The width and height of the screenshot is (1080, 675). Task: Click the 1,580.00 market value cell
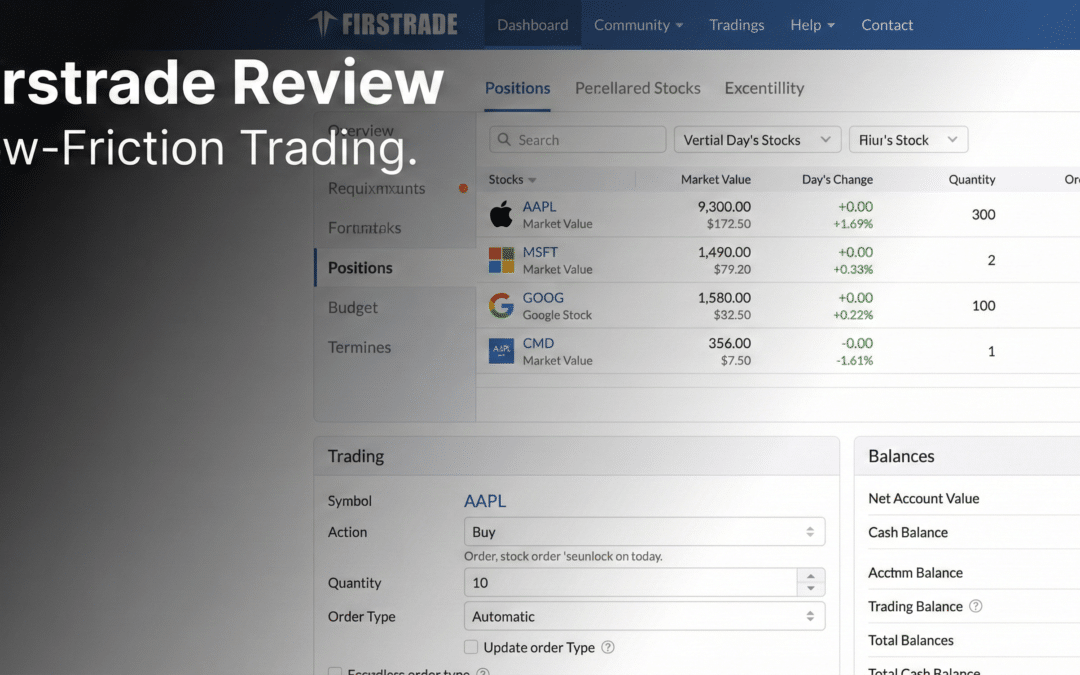[x=724, y=298]
